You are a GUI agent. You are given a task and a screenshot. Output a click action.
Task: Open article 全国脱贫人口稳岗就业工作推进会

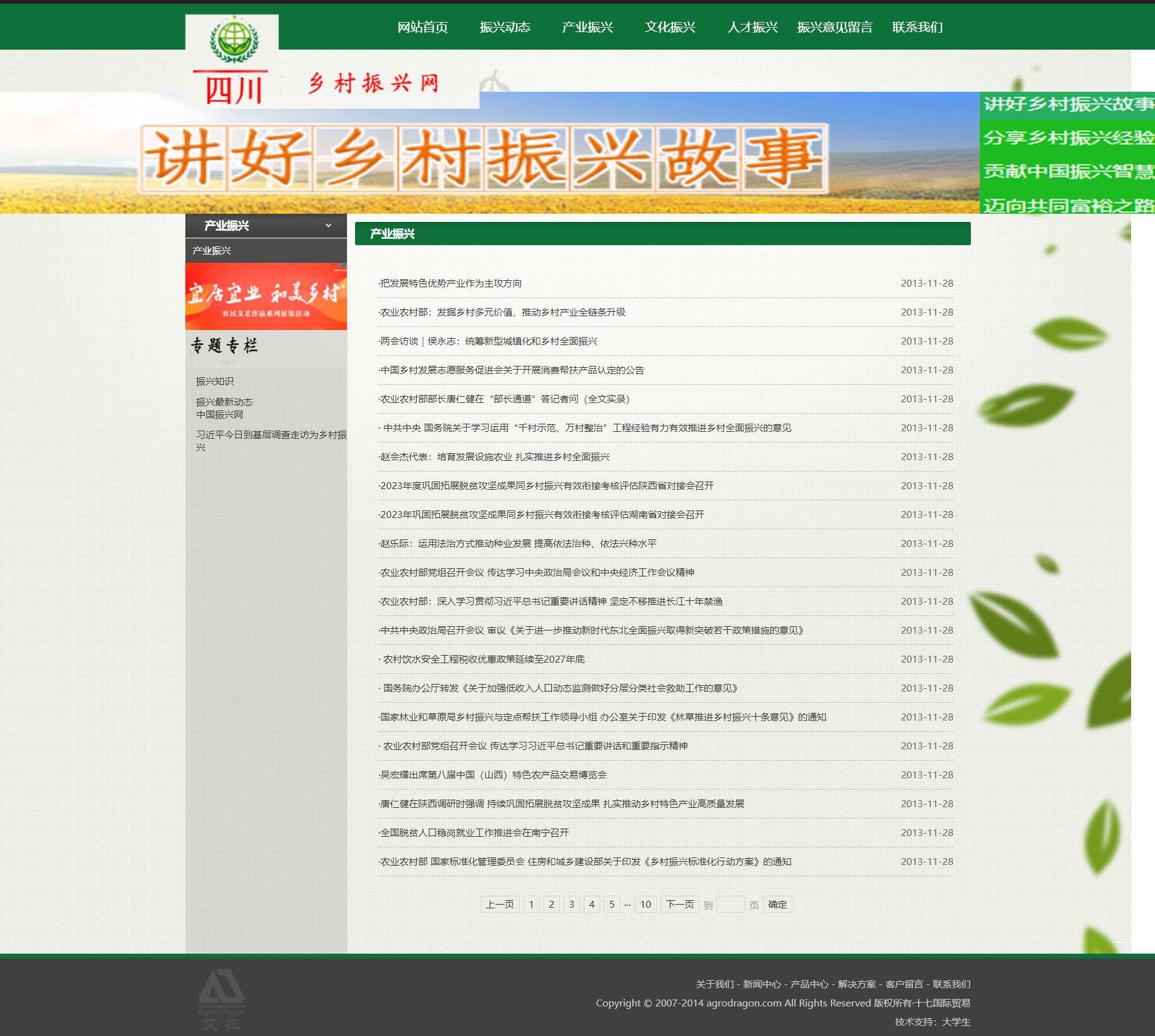pyautogui.click(x=474, y=833)
